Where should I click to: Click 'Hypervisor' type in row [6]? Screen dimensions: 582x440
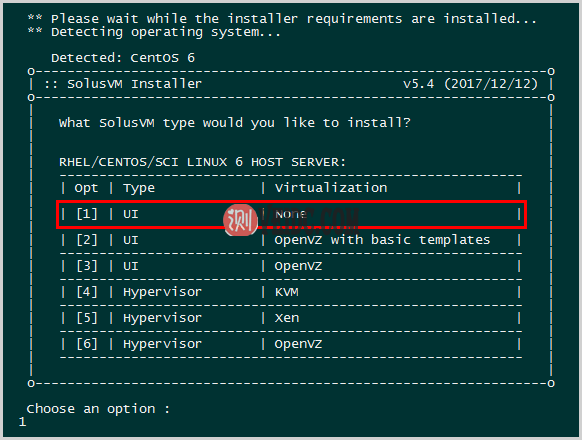(162, 344)
